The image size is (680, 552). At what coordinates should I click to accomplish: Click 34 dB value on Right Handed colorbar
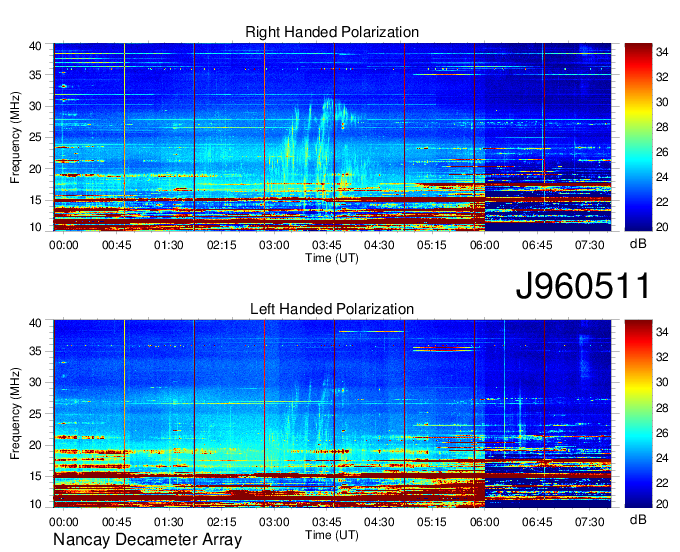(x=662, y=52)
